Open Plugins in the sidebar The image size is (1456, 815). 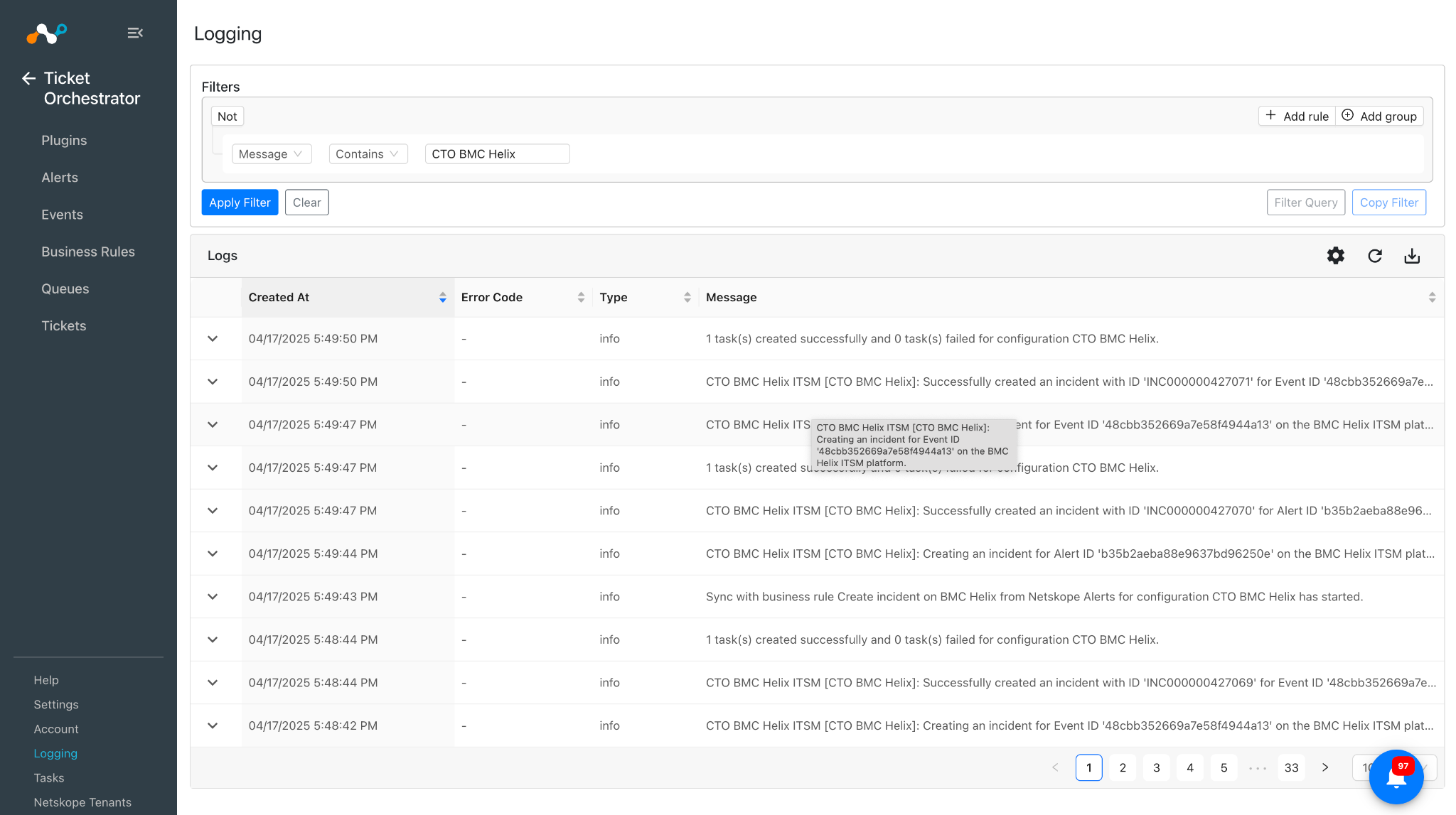coord(64,141)
